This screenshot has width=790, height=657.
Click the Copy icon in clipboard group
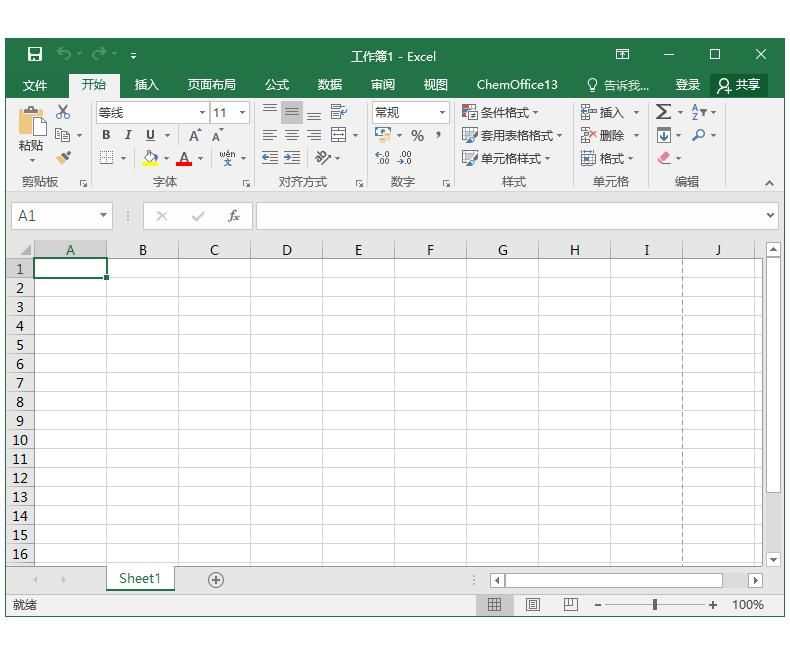pos(62,135)
